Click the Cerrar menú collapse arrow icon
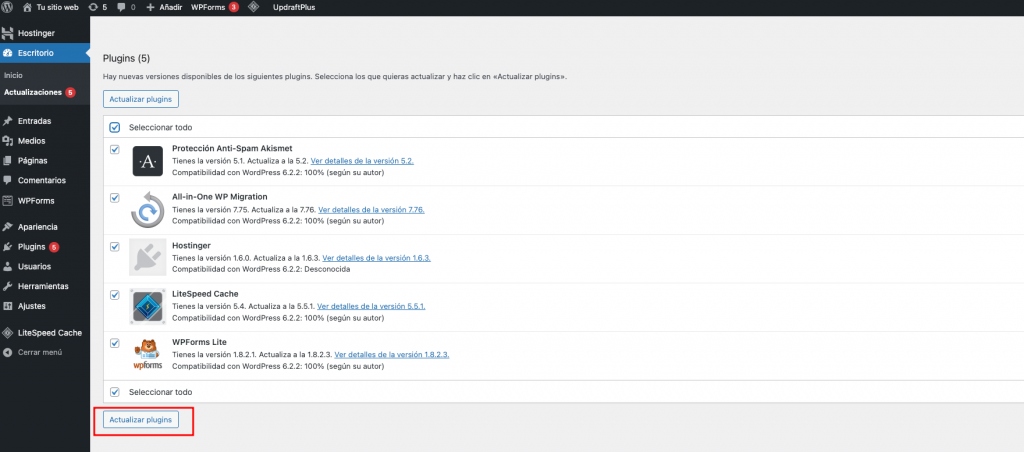Screen dimensions: 1024x452 point(8,352)
